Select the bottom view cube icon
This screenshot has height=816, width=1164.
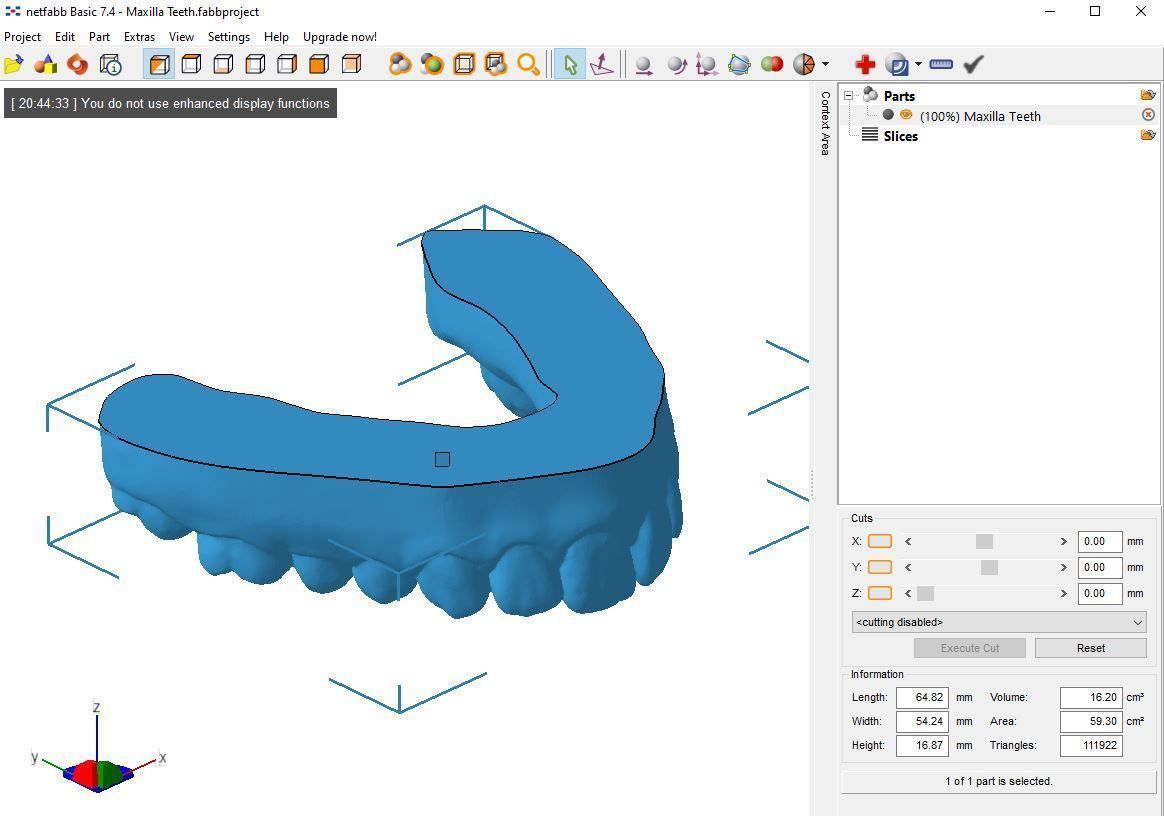pyautogui.click(x=223, y=65)
